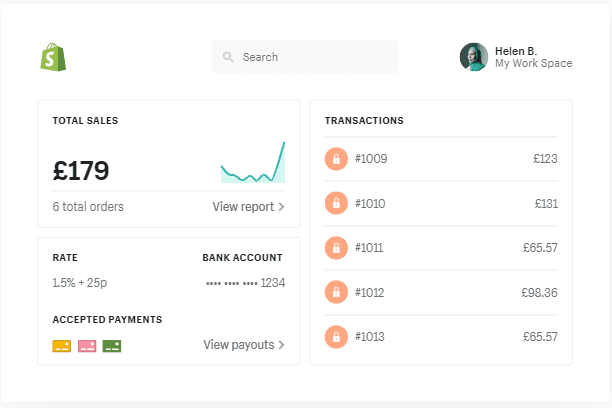The height and width of the screenshot is (408, 612).
Task: Click the 6 total orders text
Action: (x=88, y=207)
